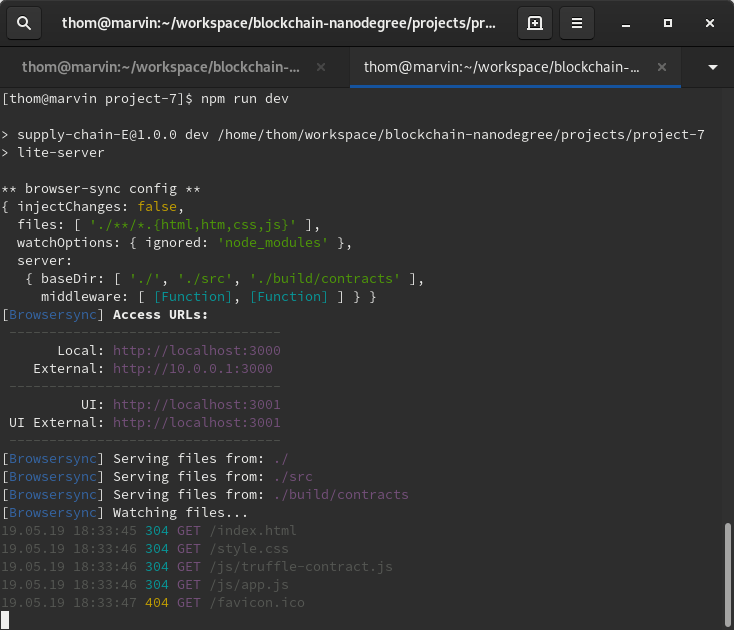
Task: Close the first terminal tab
Action: [x=321, y=67]
